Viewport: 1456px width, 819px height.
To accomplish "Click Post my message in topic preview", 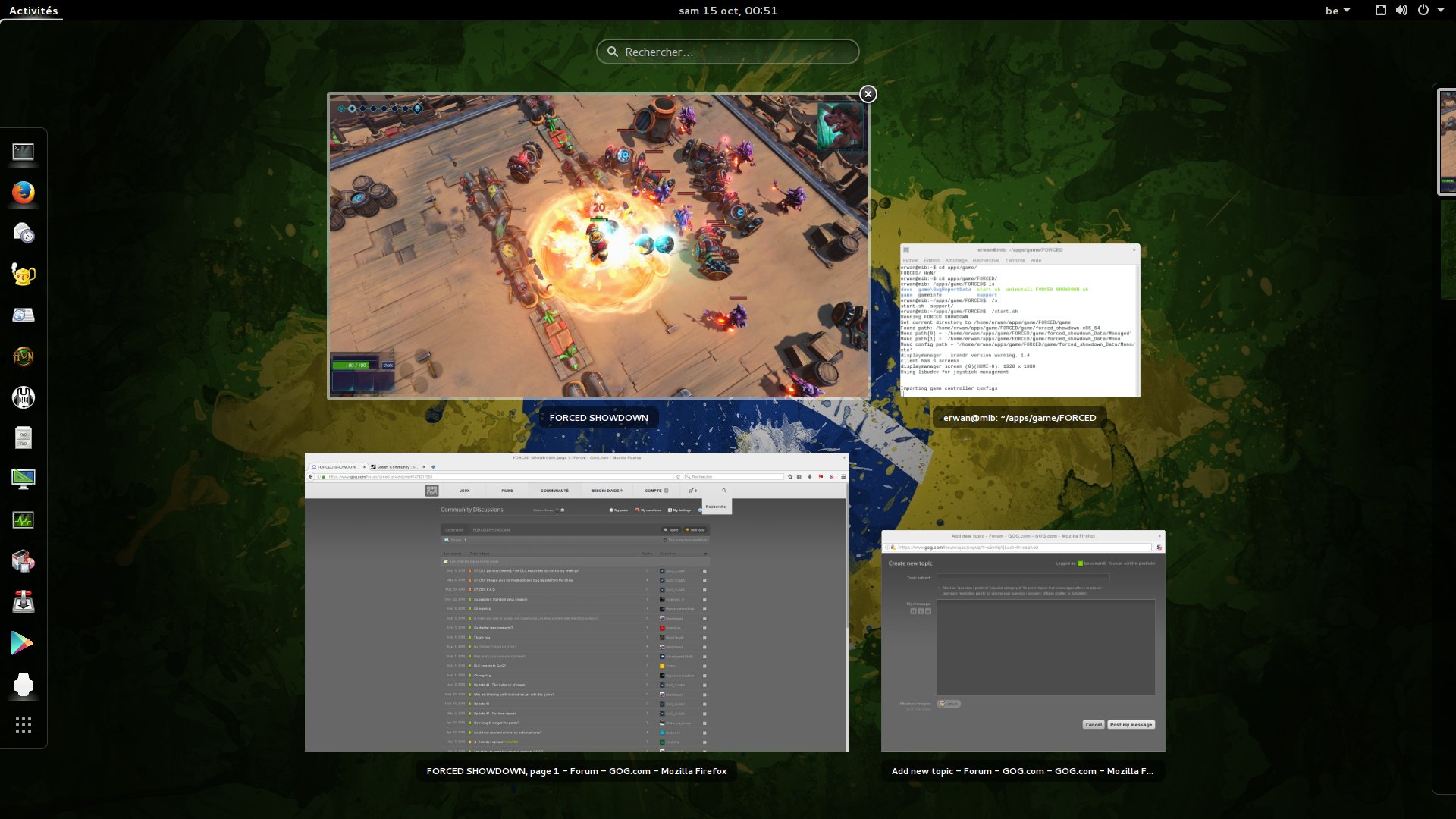I will [1131, 725].
